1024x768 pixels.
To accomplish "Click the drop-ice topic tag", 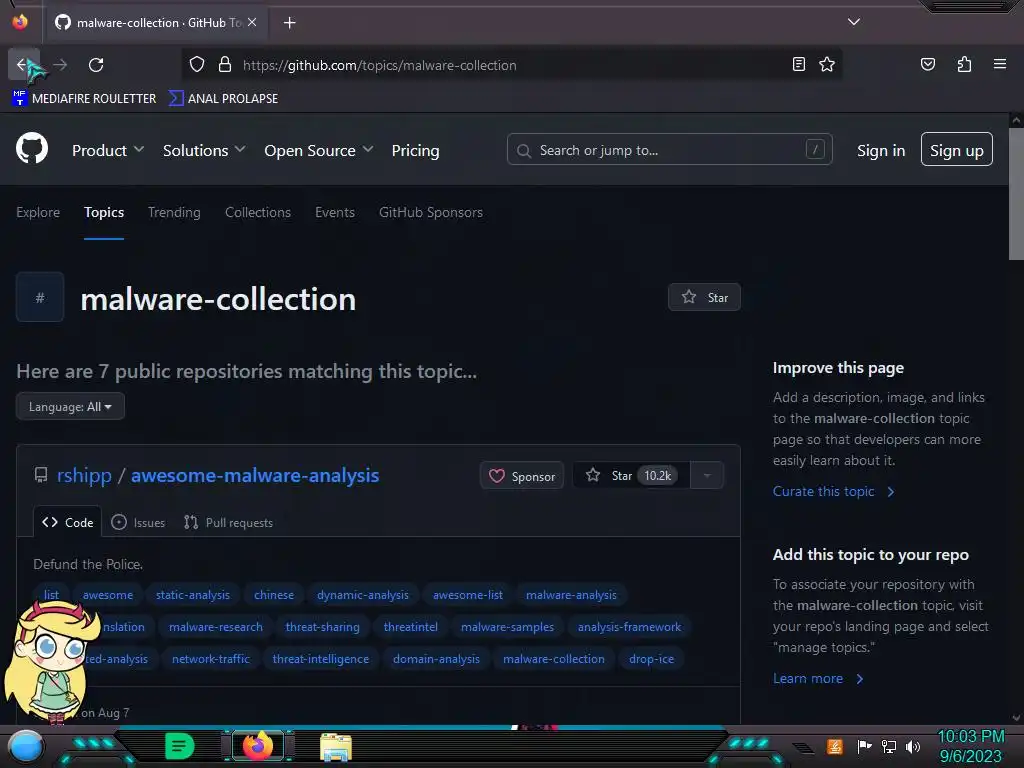I will pos(651,659).
